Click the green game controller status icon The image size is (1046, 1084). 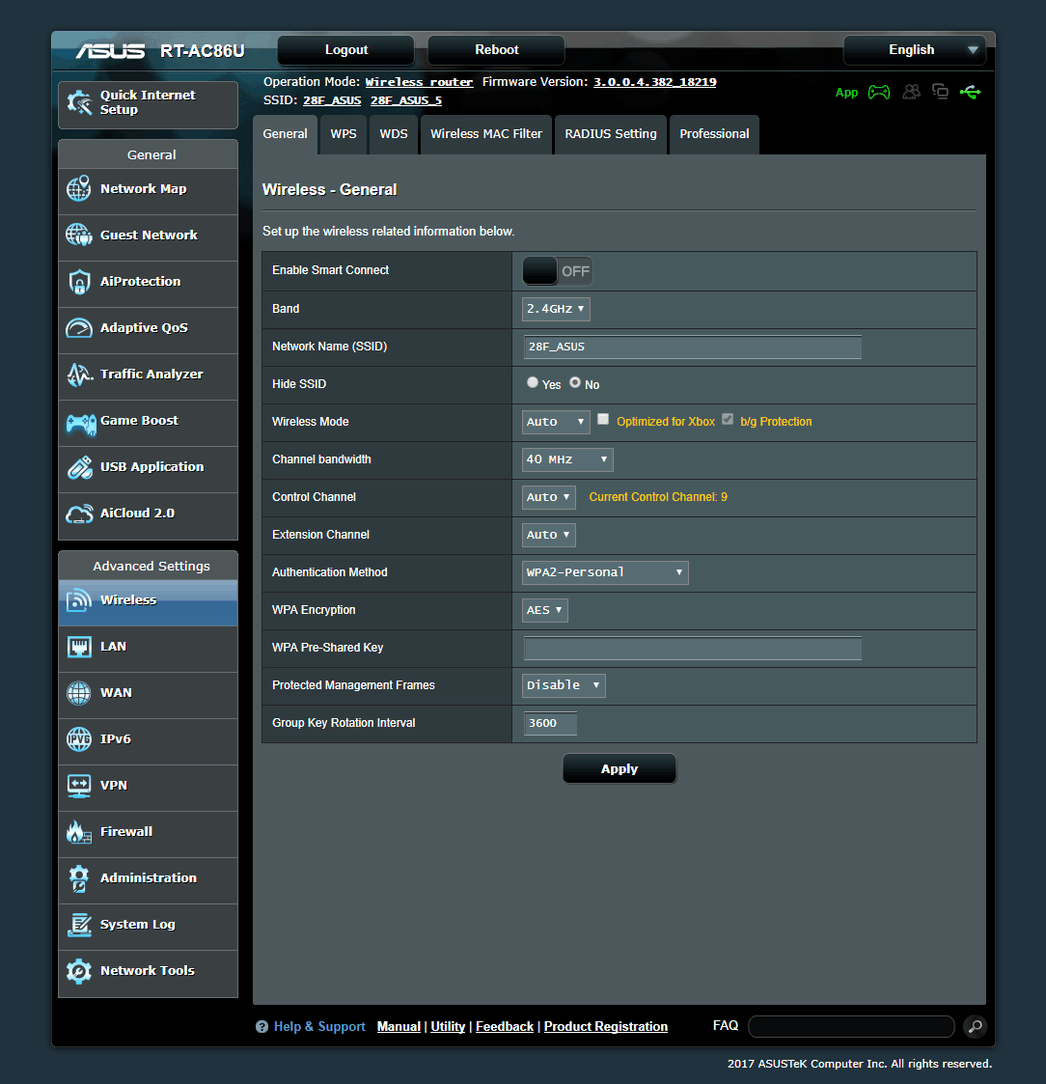click(879, 92)
